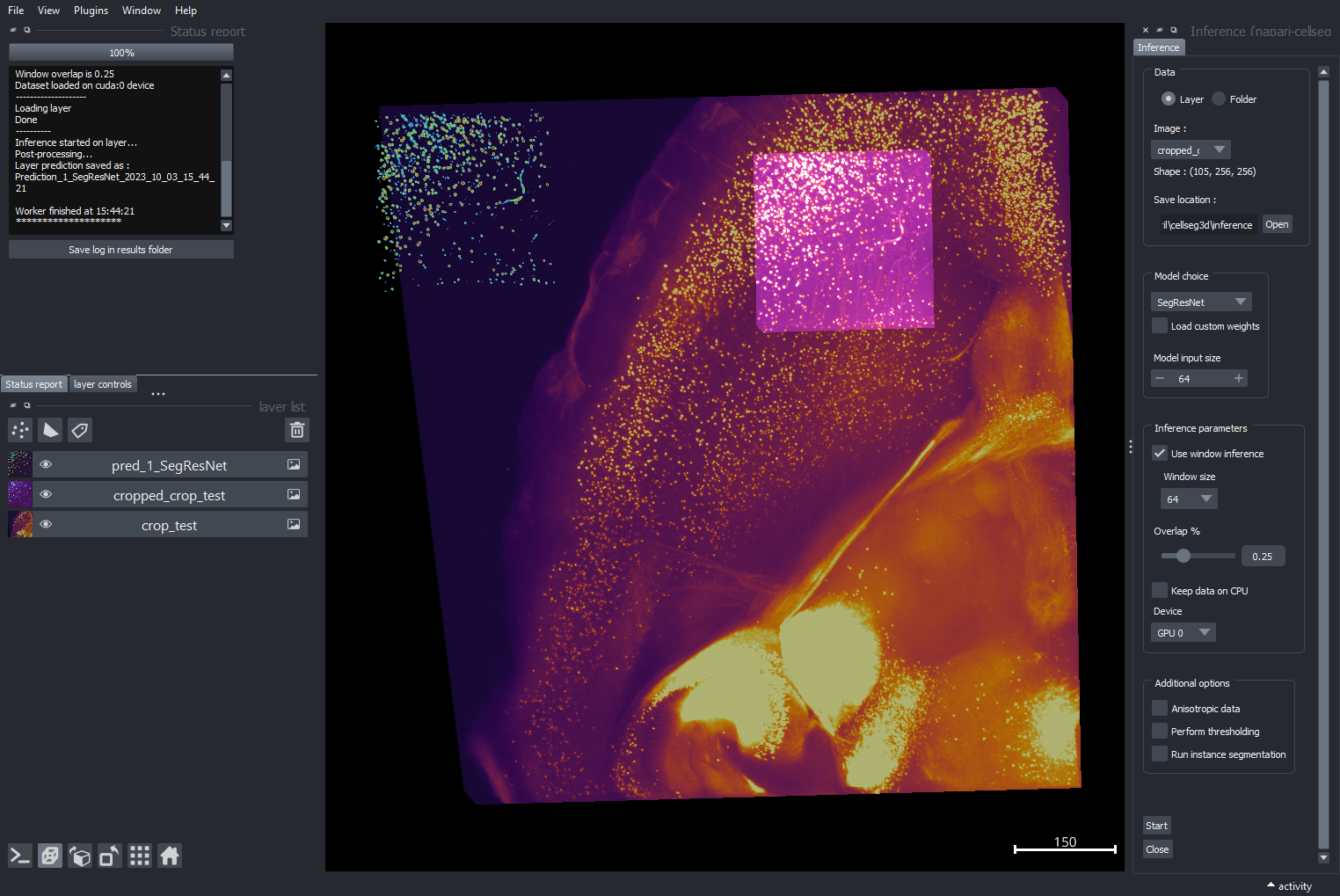This screenshot has height=896, width=1340.
Task: Enable Load custom weights
Action: (x=1160, y=325)
